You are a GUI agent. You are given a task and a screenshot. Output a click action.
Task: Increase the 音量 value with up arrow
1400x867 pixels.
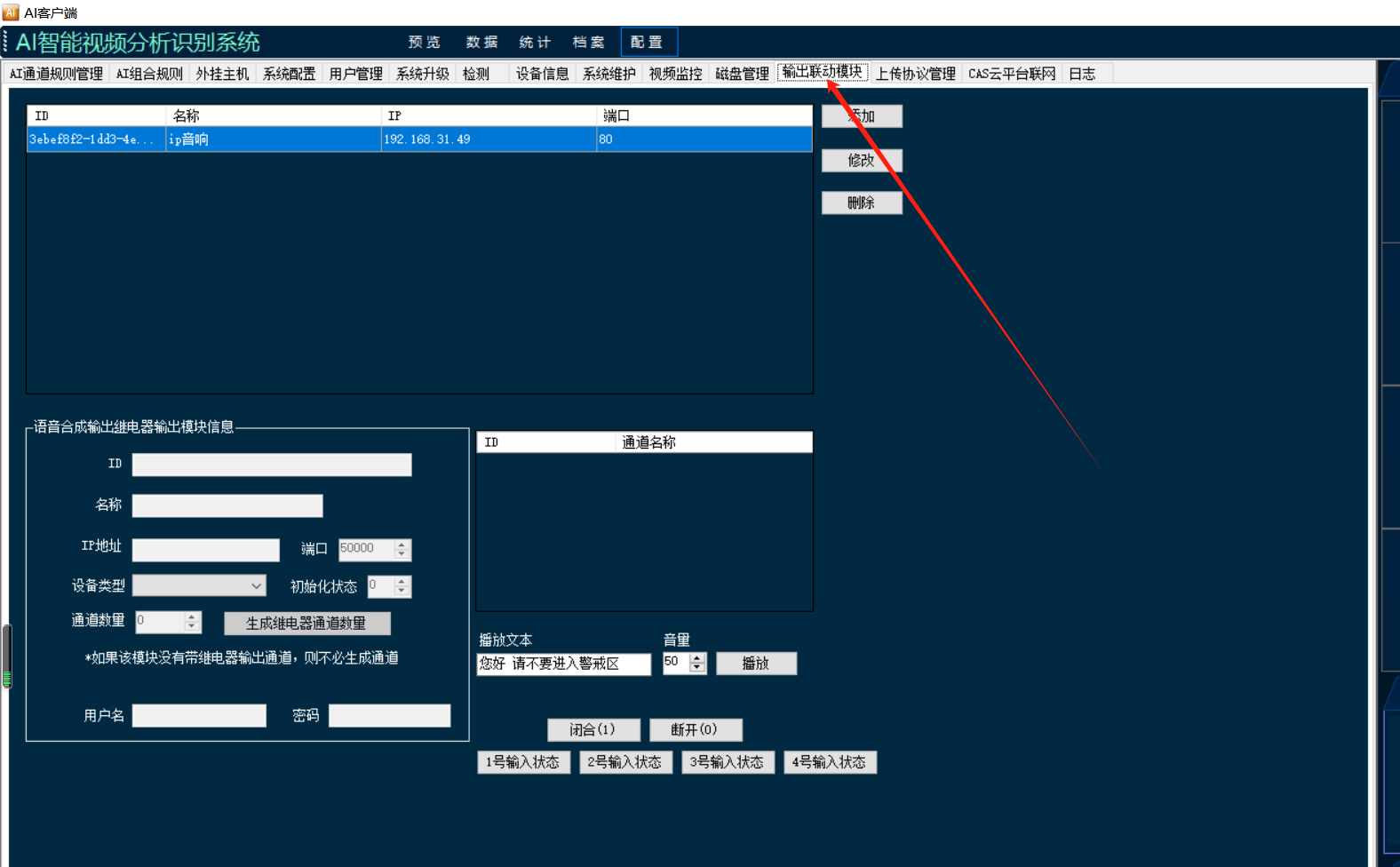pyautogui.click(x=697, y=659)
